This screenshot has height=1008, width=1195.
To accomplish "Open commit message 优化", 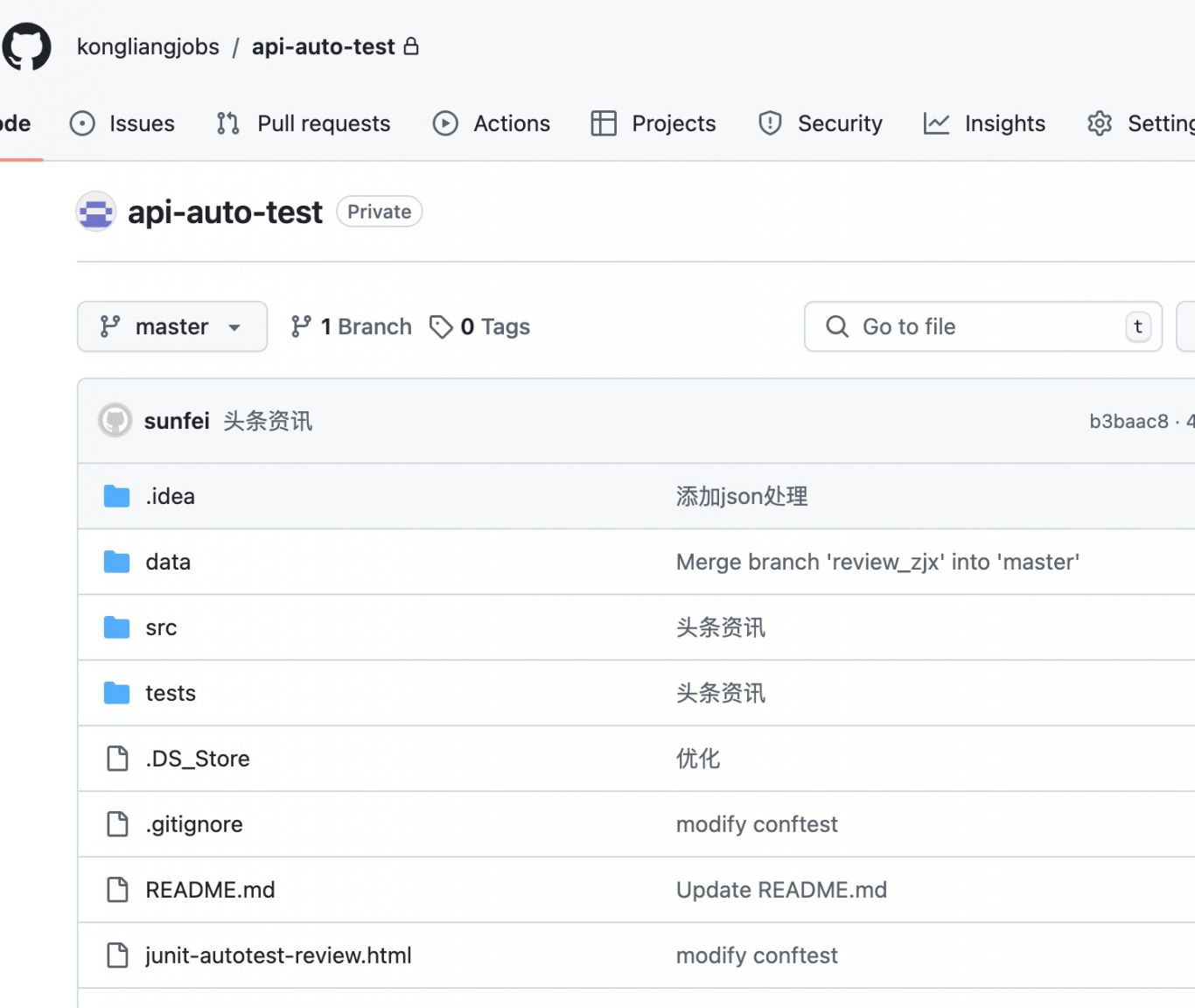I will coord(698,759).
